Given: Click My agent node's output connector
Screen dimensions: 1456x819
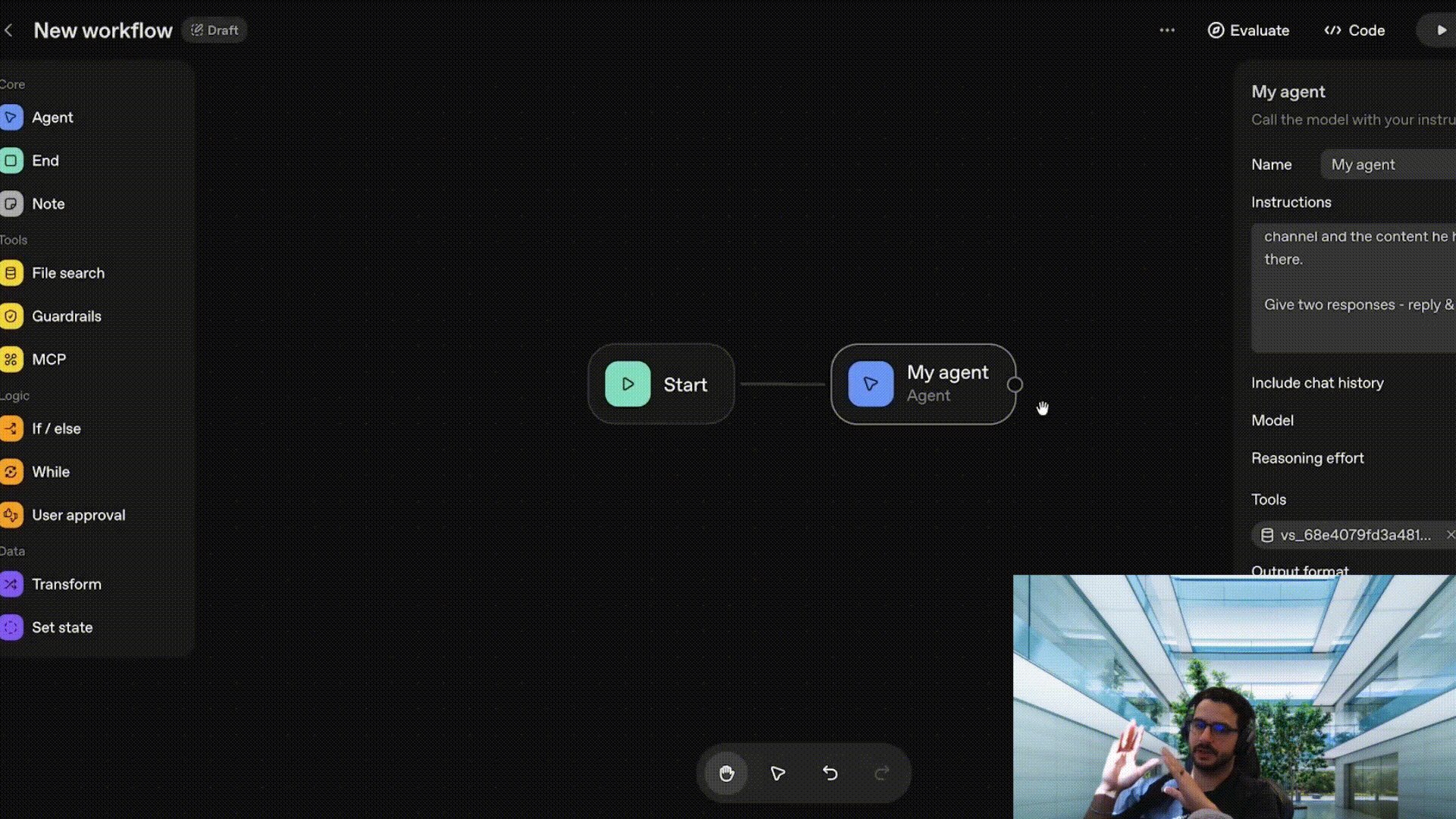Looking at the screenshot, I should [x=1015, y=384].
